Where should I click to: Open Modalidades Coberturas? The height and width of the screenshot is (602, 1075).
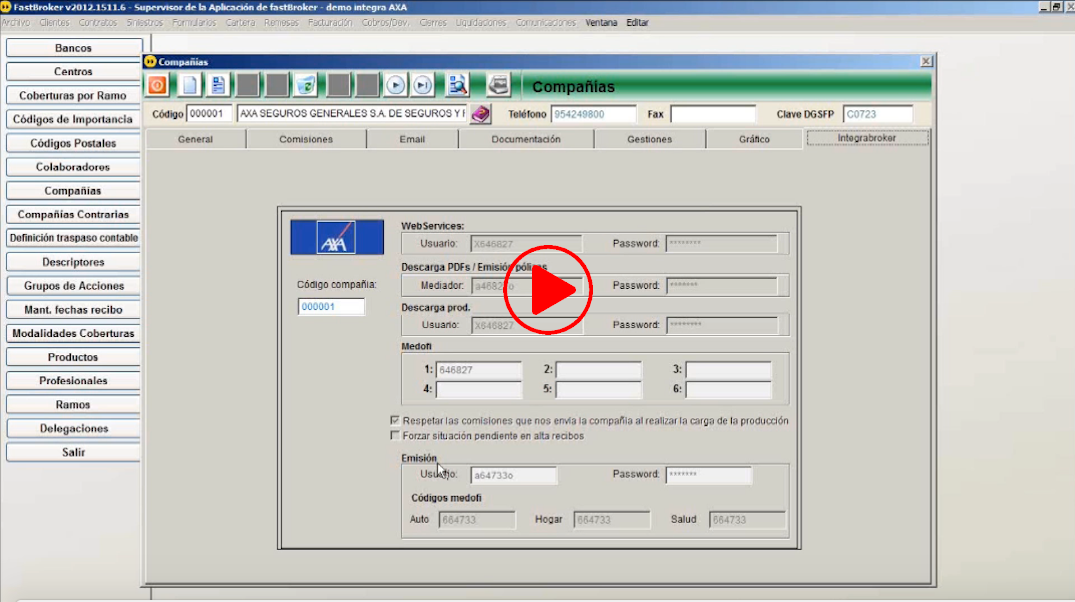click(73, 333)
